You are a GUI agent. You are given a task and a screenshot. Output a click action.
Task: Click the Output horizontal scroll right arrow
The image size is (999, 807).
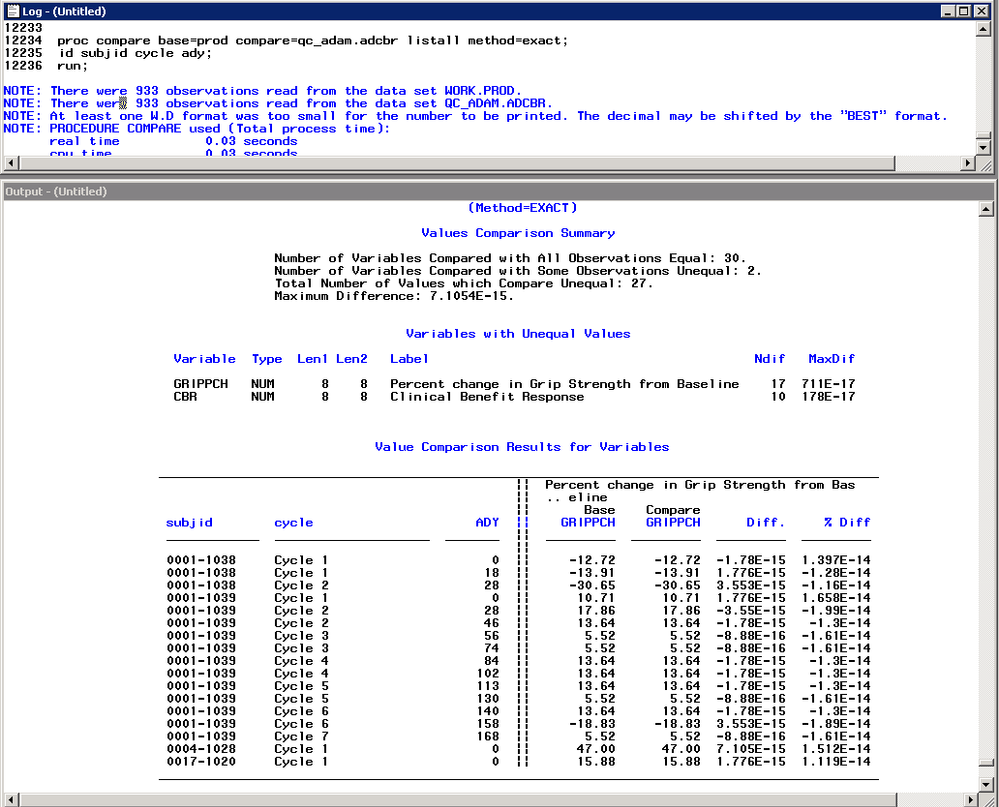(x=972, y=799)
